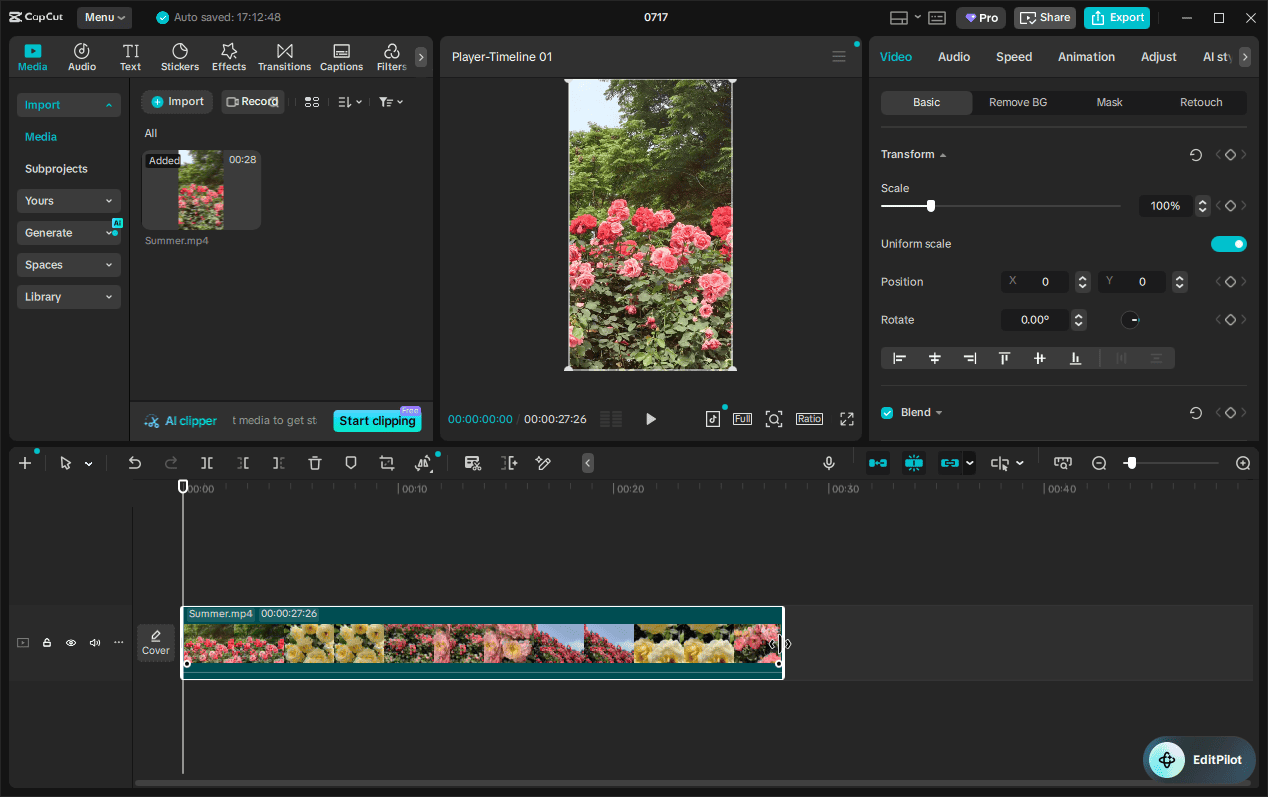The height and width of the screenshot is (797, 1268).
Task: Open the Transitions panel
Action: [284, 57]
